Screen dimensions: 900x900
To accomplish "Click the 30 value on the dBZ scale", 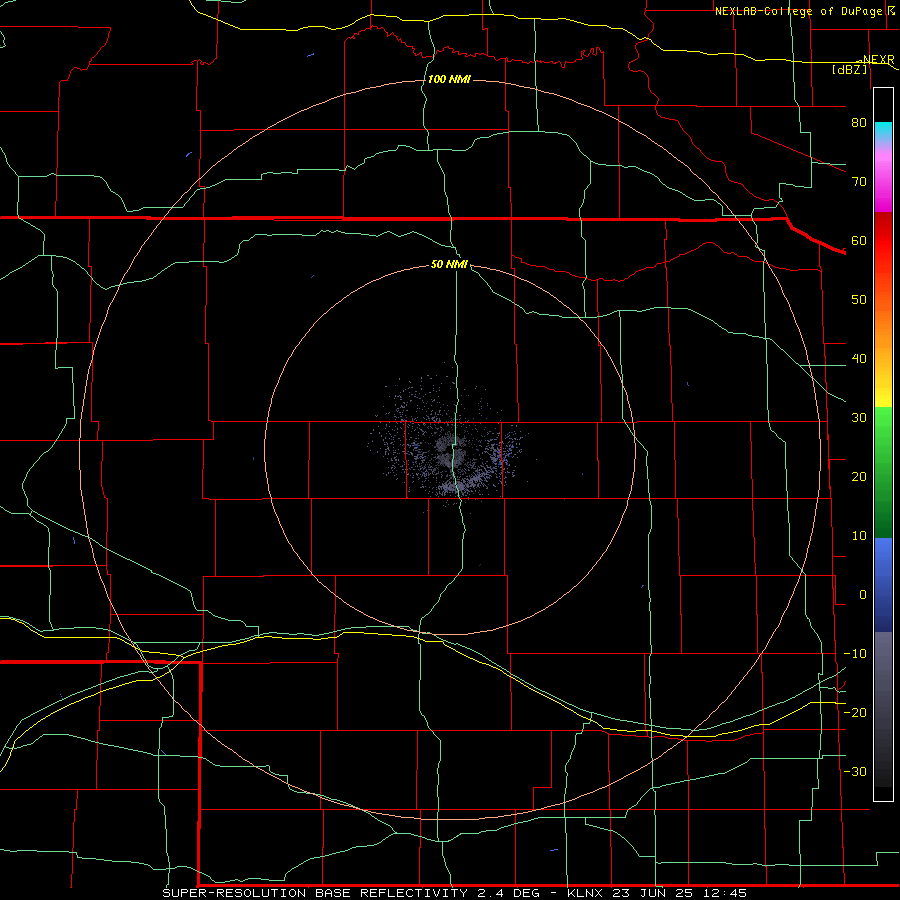I will (859, 418).
